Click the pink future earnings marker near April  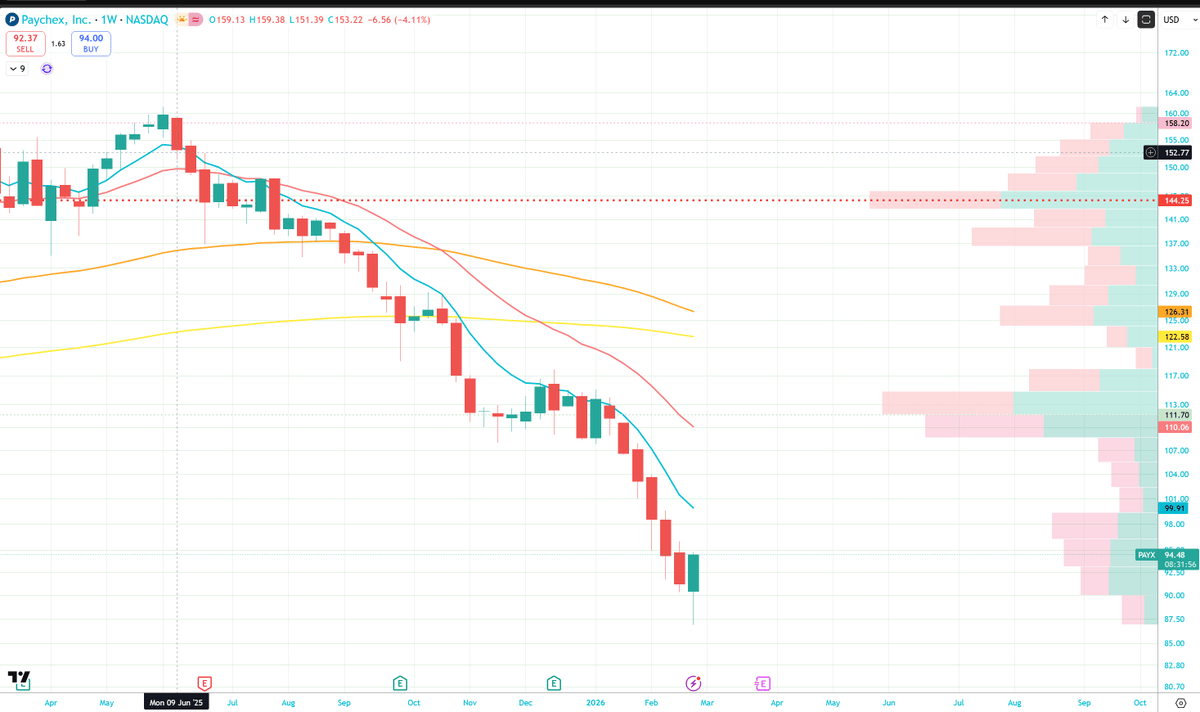point(762,683)
